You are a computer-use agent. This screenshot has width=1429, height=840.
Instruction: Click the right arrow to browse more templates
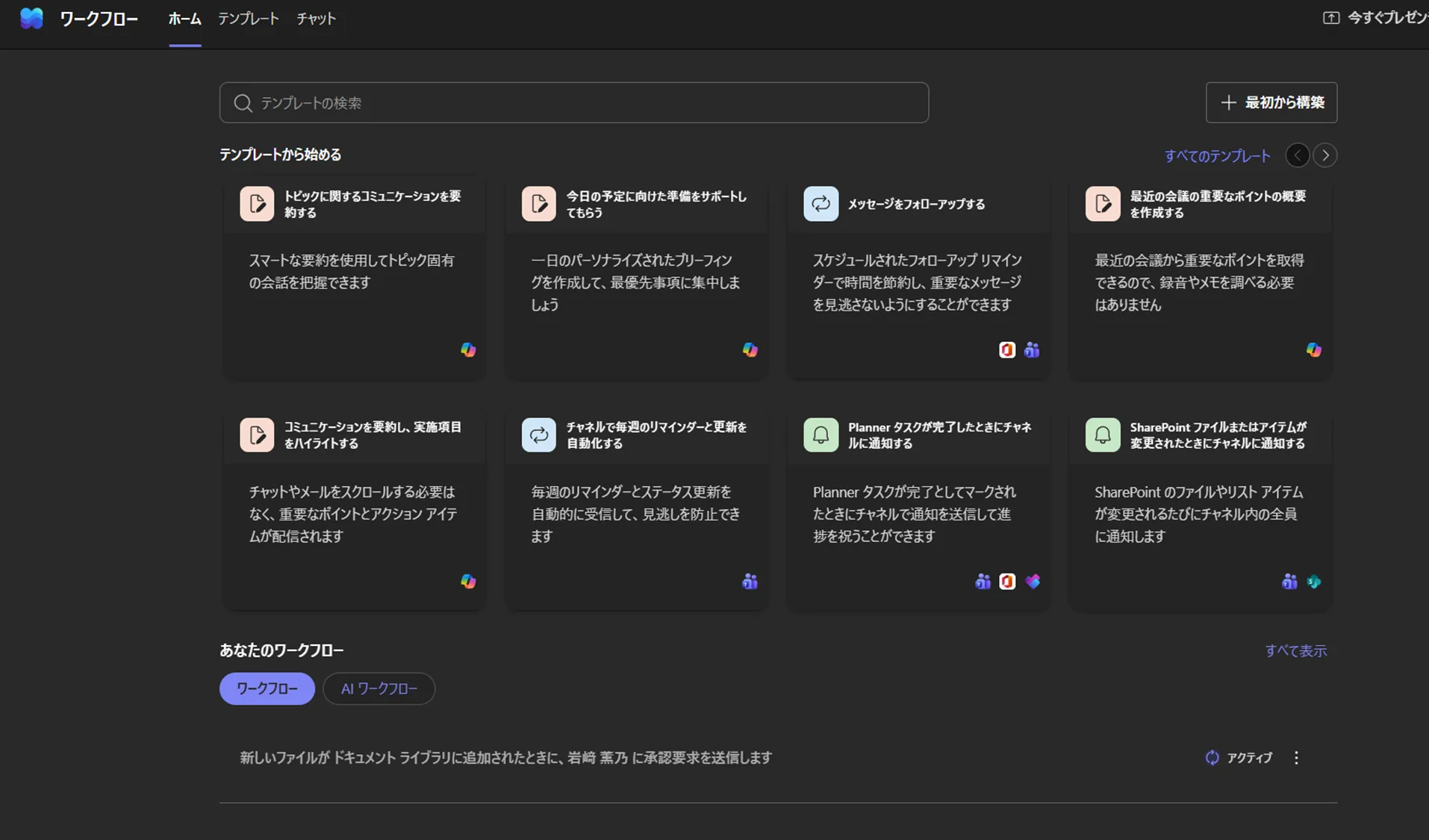(x=1326, y=155)
